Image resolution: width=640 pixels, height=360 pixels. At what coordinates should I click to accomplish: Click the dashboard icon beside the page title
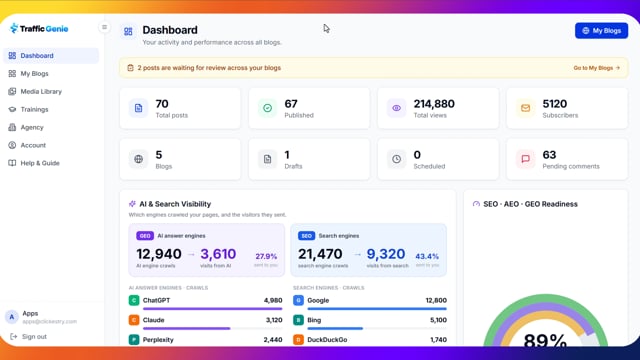pos(128,31)
